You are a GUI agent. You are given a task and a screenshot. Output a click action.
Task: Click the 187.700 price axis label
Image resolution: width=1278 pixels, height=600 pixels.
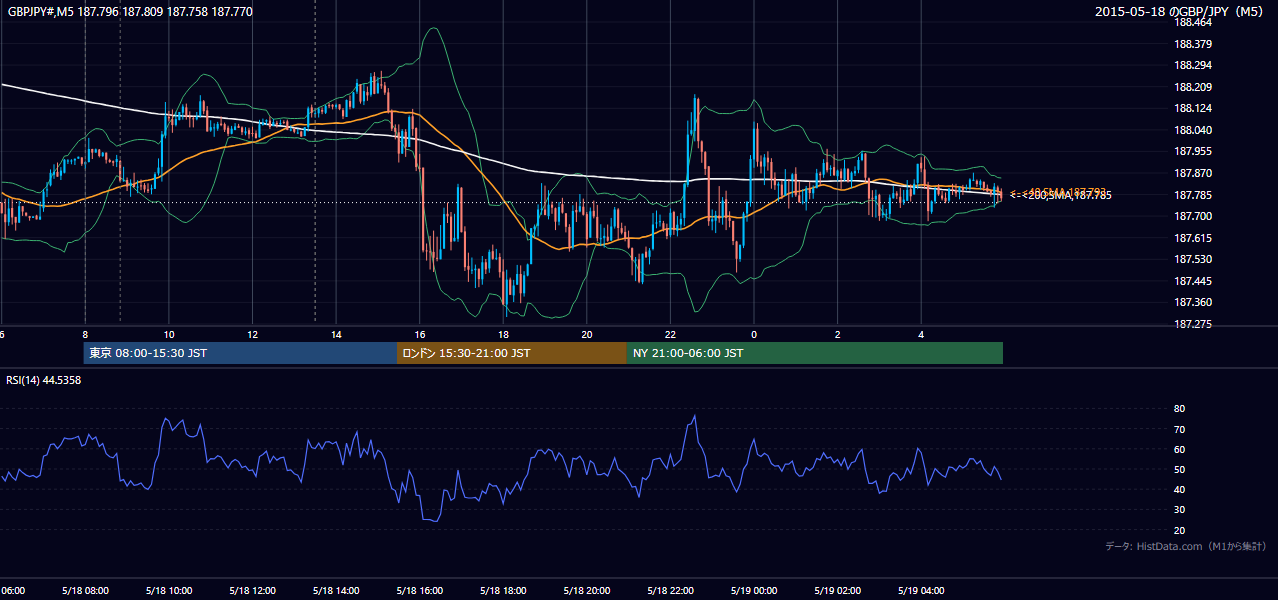click(1194, 216)
